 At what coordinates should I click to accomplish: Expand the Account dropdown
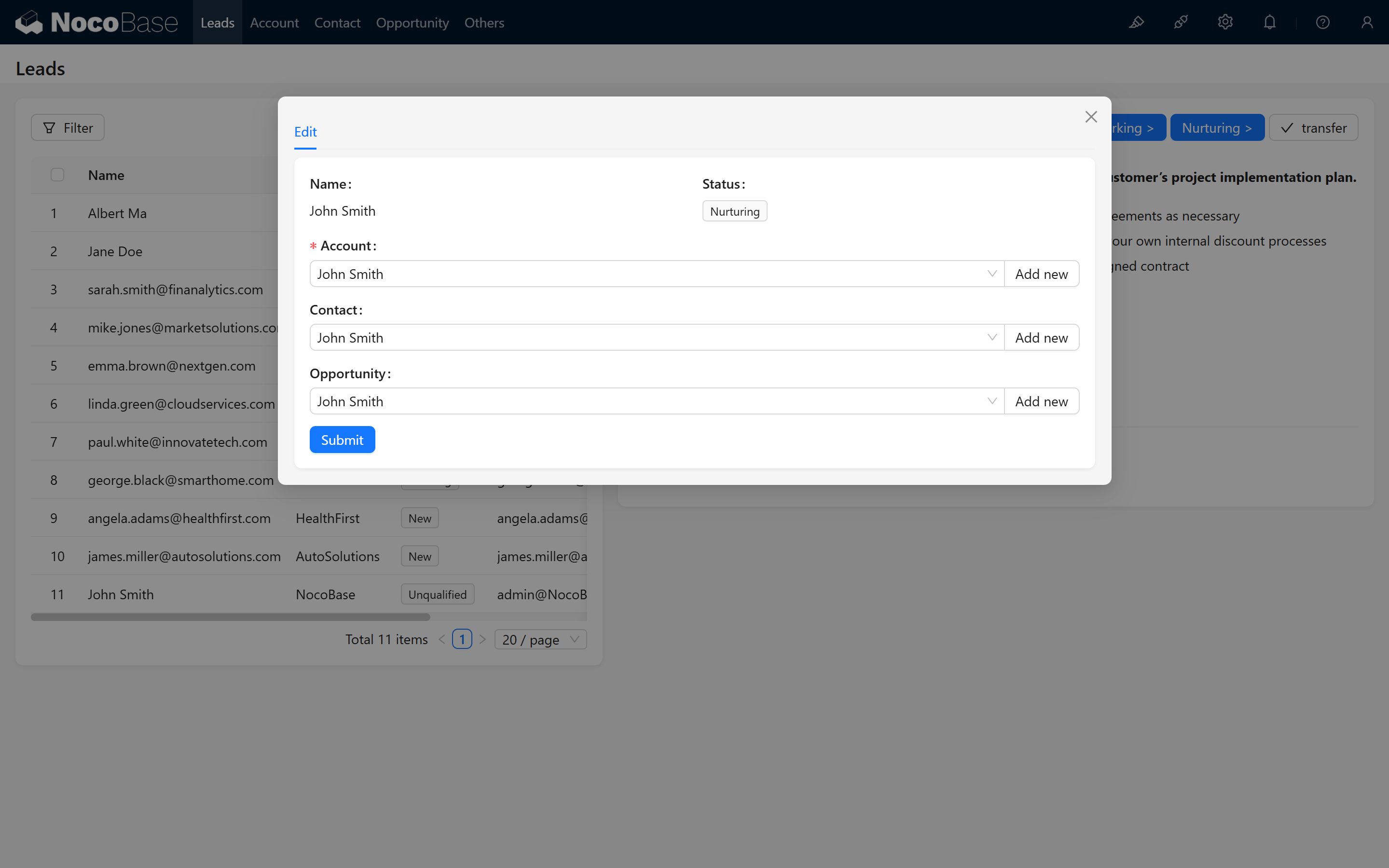pos(991,274)
